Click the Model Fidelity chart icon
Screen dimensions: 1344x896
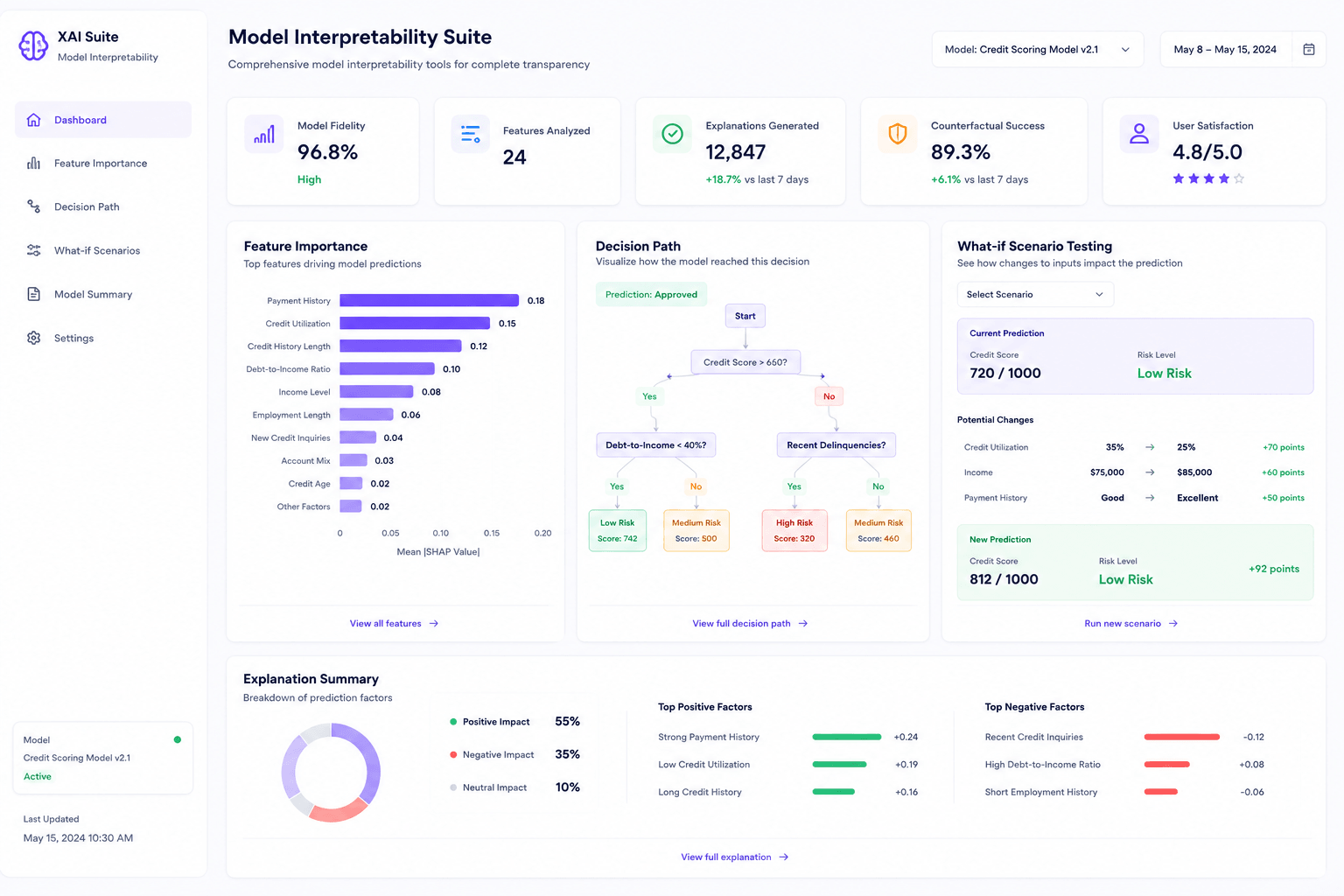pos(264,134)
